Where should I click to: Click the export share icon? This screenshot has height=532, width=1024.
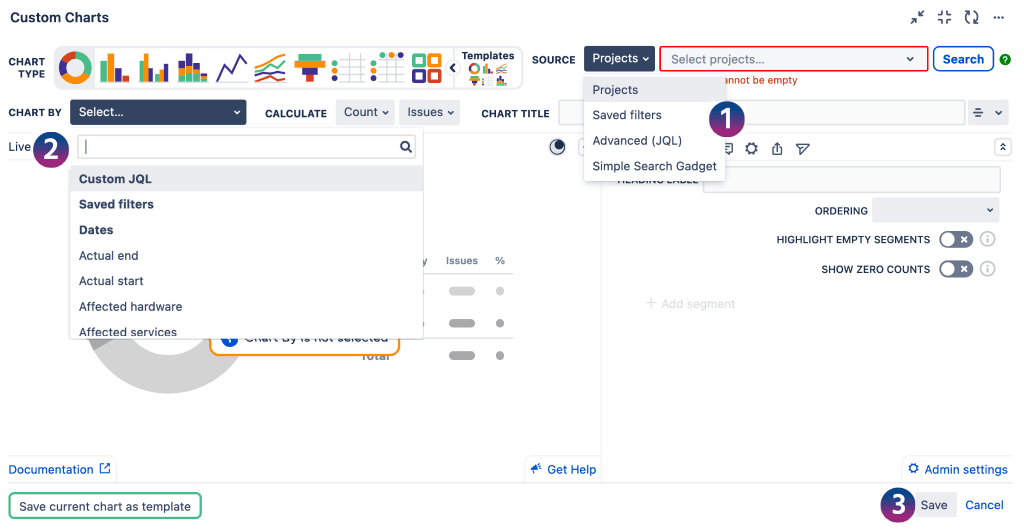pos(777,149)
